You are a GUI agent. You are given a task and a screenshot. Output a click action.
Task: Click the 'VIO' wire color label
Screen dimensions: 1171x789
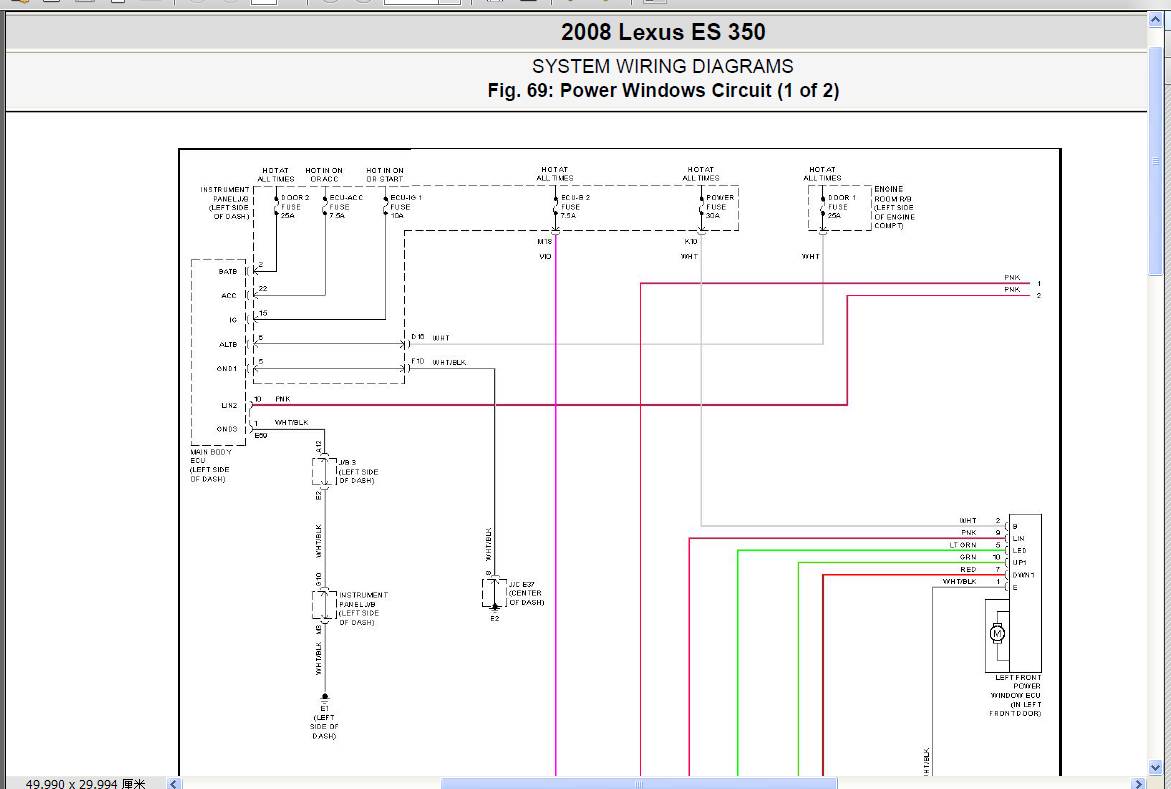click(x=545, y=256)
